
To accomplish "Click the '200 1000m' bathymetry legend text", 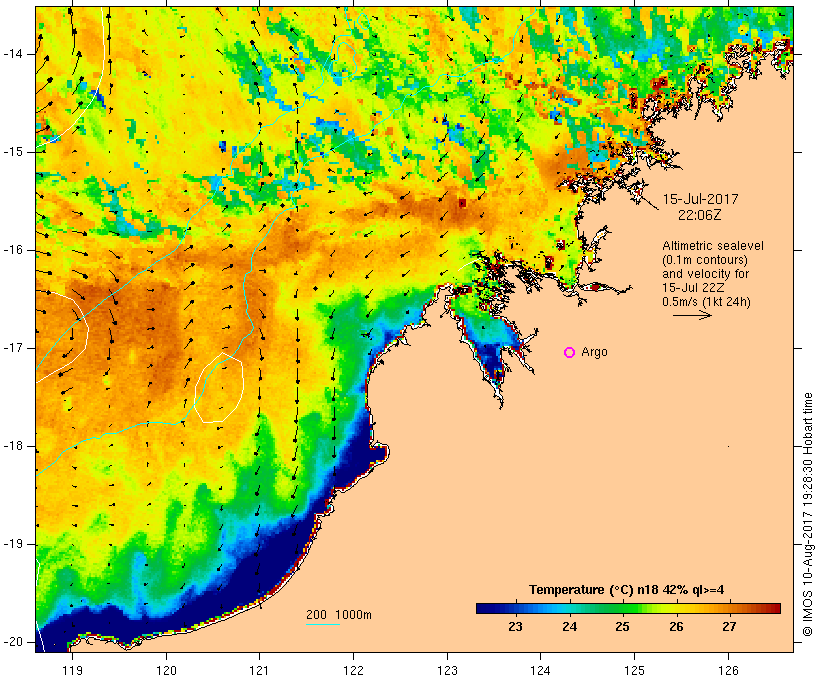I will (x=339, y=615).
